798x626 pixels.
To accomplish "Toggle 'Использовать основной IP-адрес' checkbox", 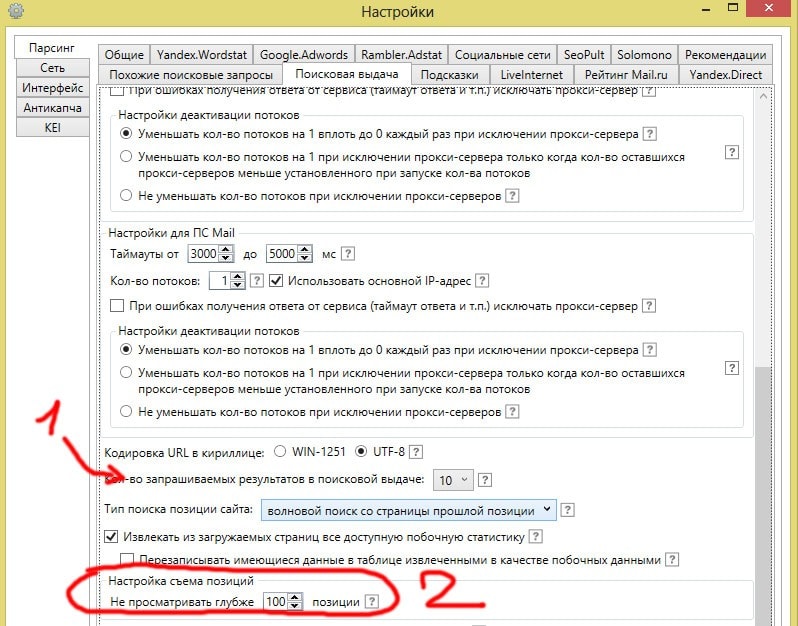I will [x=276, y=280].
